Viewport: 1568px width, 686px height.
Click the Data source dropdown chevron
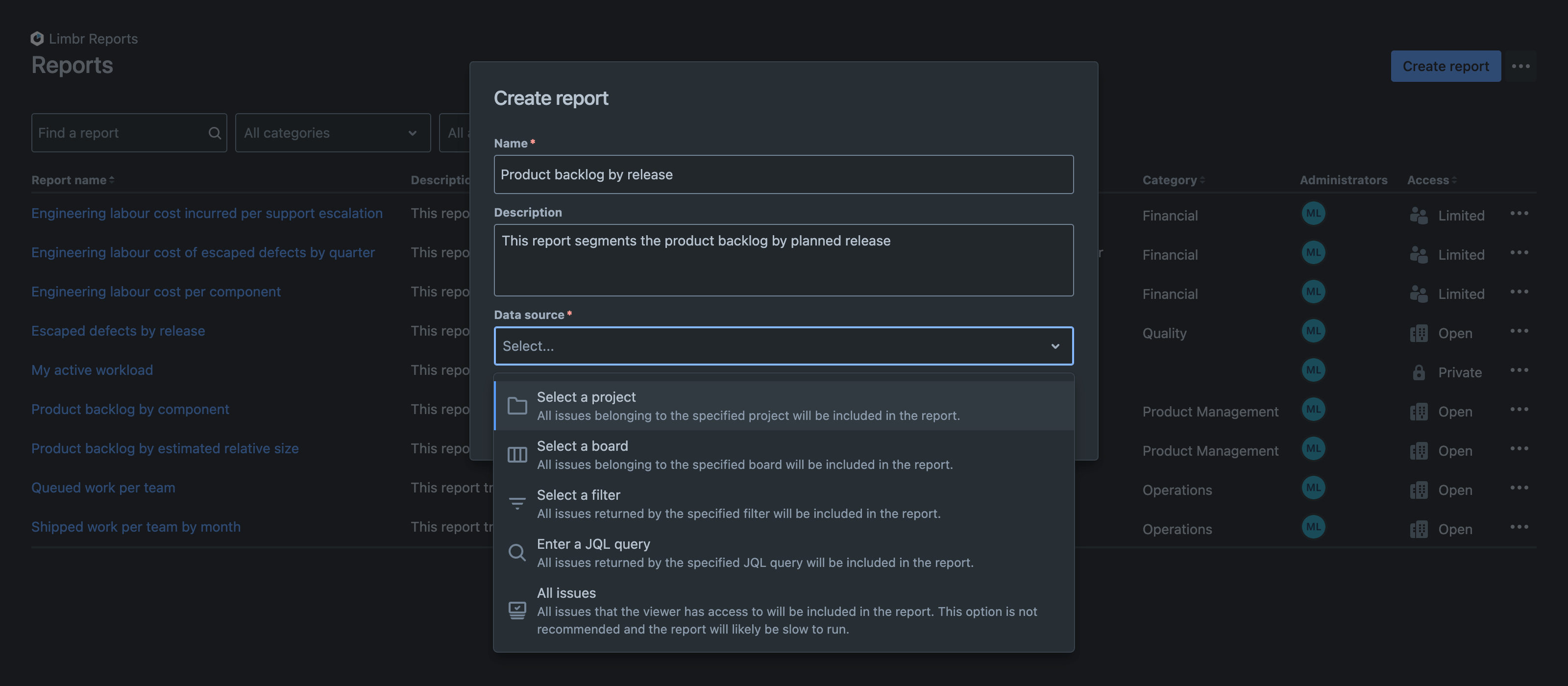pos(1055,346)
